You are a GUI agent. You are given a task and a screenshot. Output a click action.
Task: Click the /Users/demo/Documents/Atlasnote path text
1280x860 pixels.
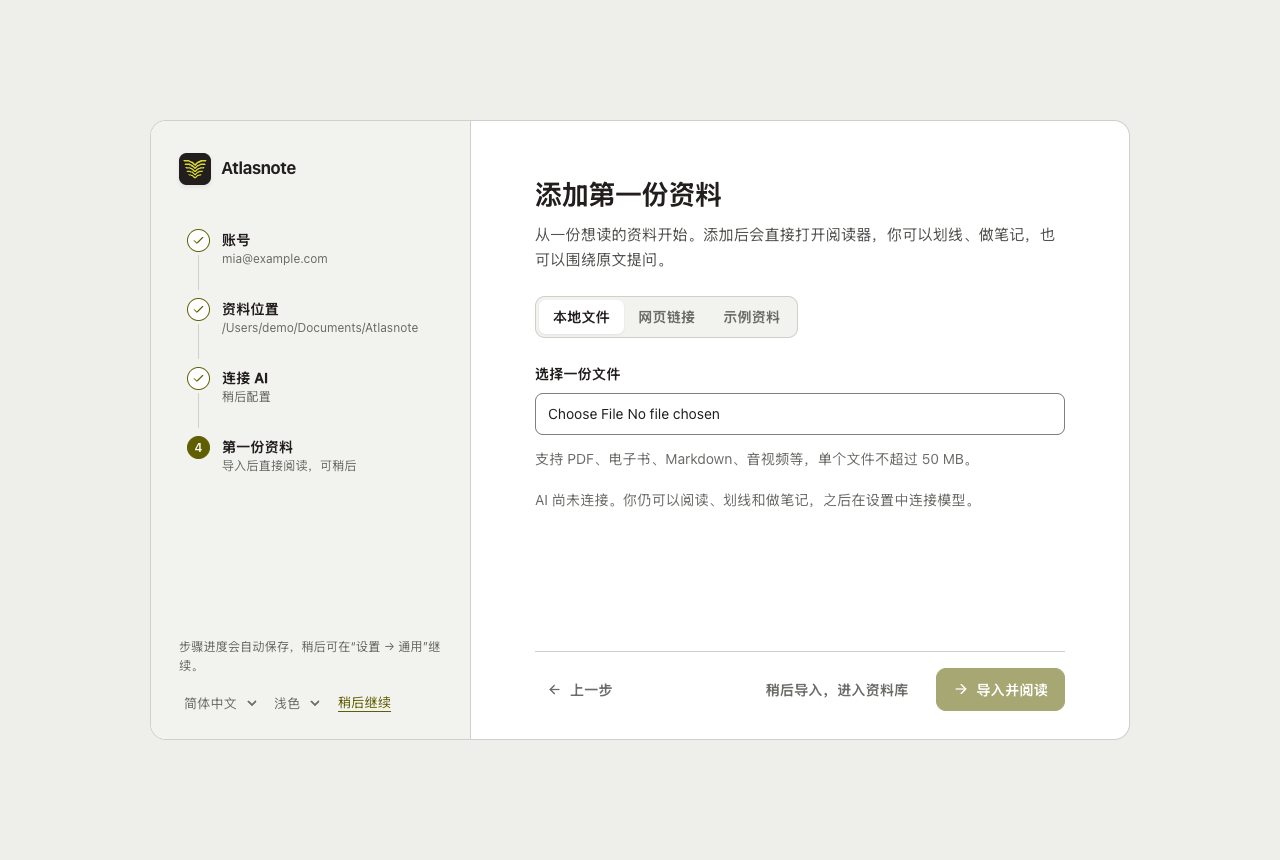(x=320, y=328)
